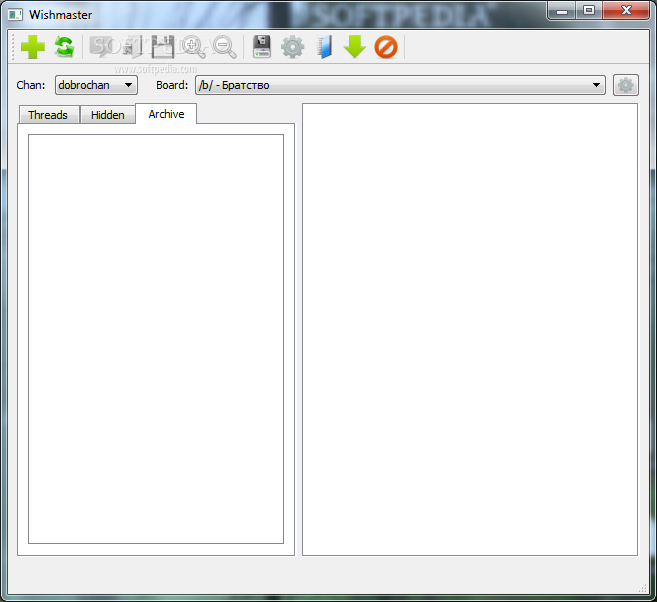Click the gear button beside Board dropdown
Viewport: 657px width, 602px height.
click(x=626, y=85)
